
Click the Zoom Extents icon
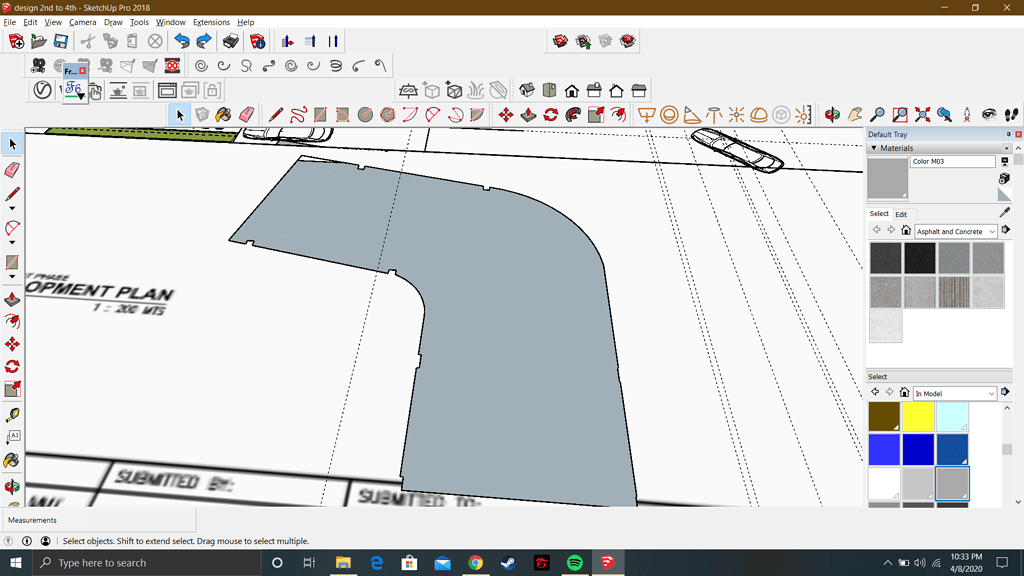click(x=922, y=114)
